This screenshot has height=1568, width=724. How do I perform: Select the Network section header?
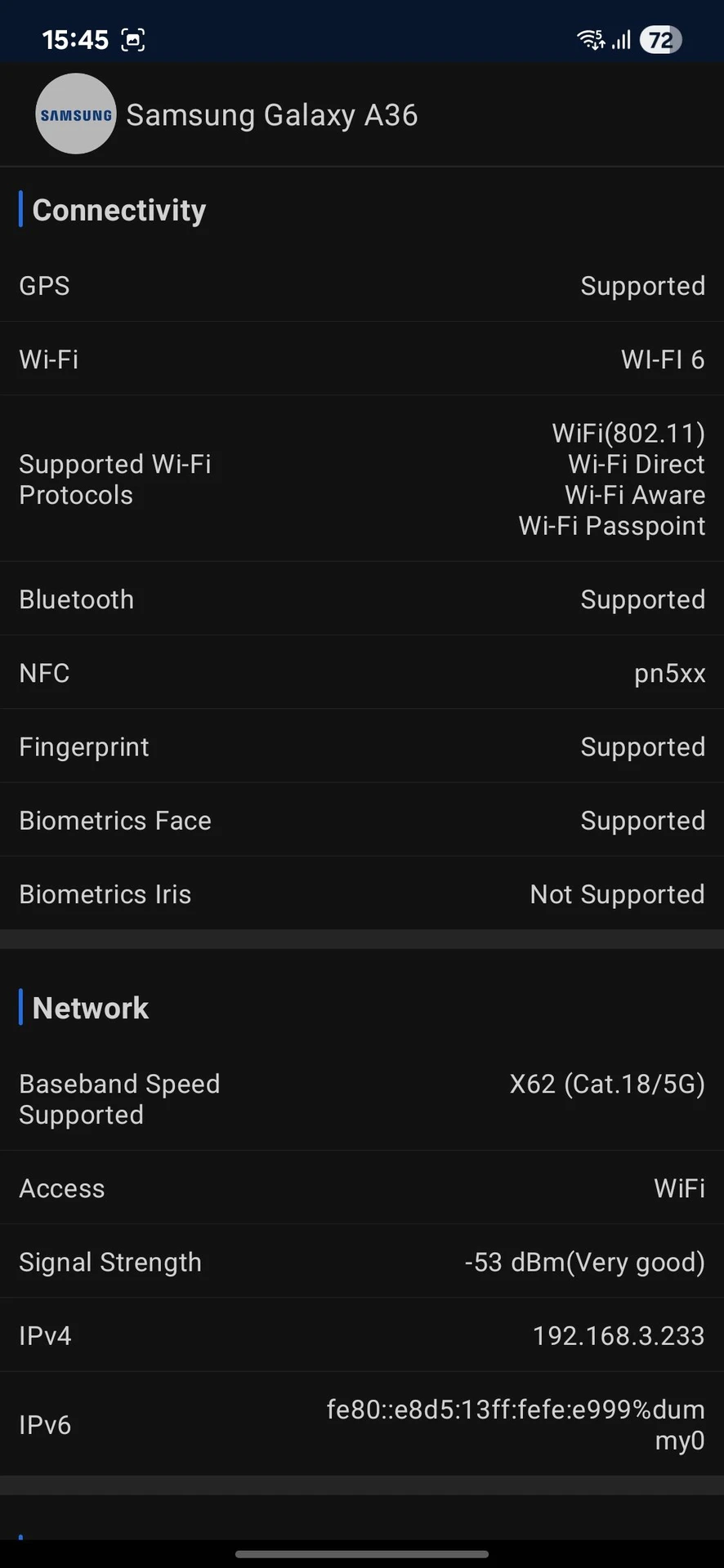[90, 1008]
